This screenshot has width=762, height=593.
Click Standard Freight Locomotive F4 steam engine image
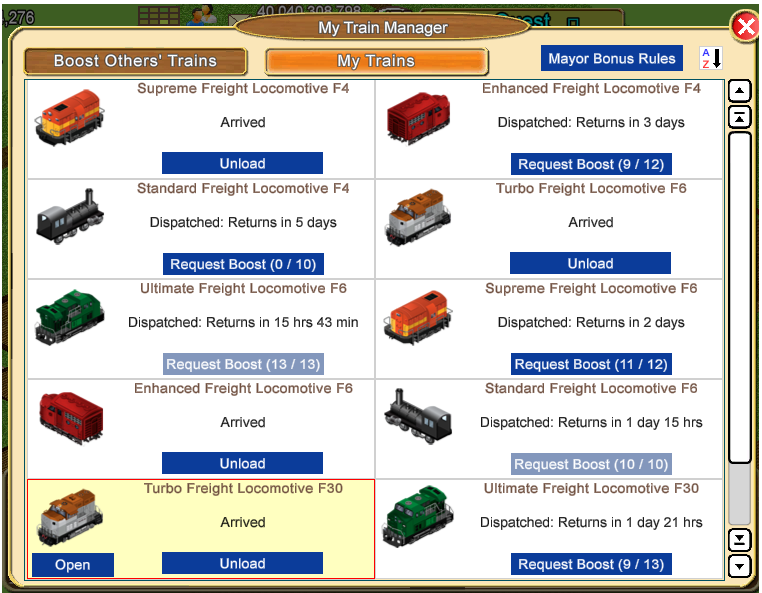coord(70,216)
